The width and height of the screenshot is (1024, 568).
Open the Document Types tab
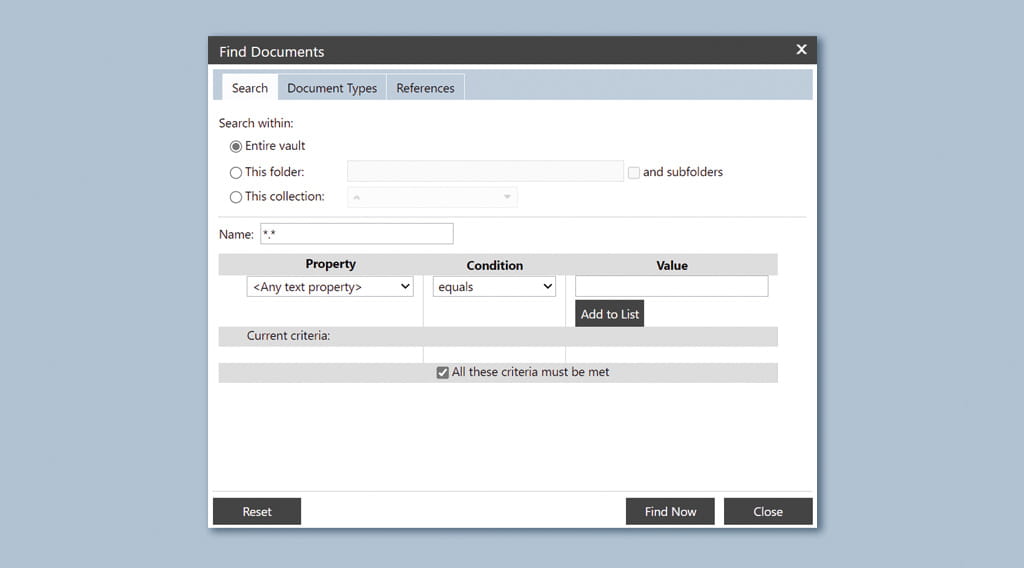pyautogui.click(x=332, y=88)
